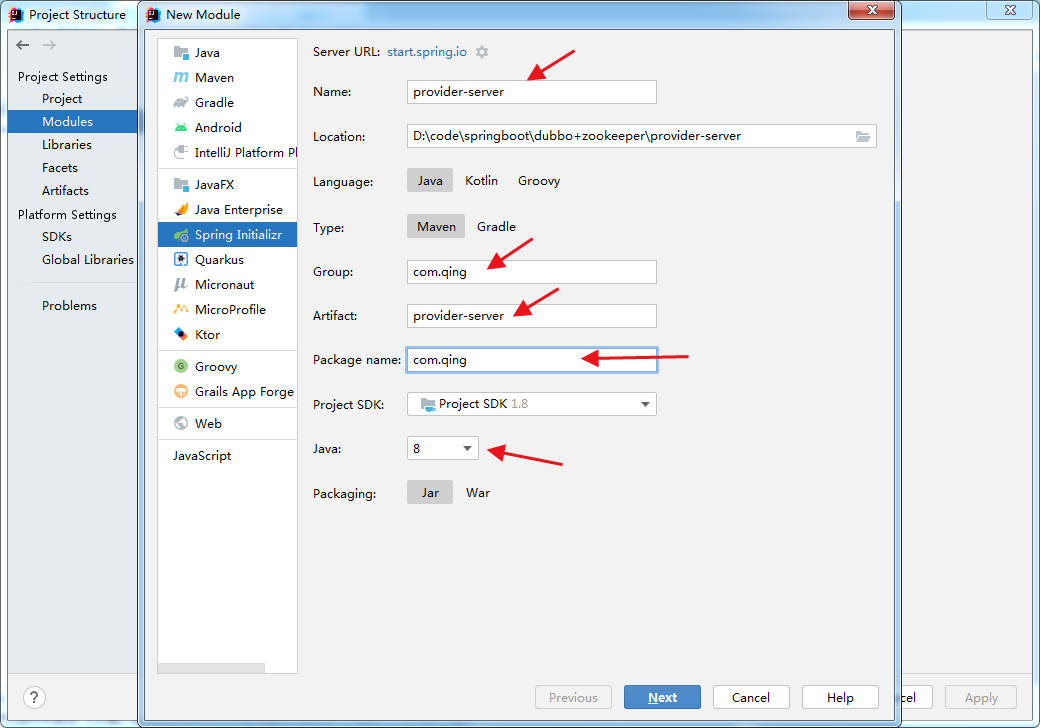Click the Group input field
The height and width of the screenshot is (728, 1040).
(x=532, y=272)
